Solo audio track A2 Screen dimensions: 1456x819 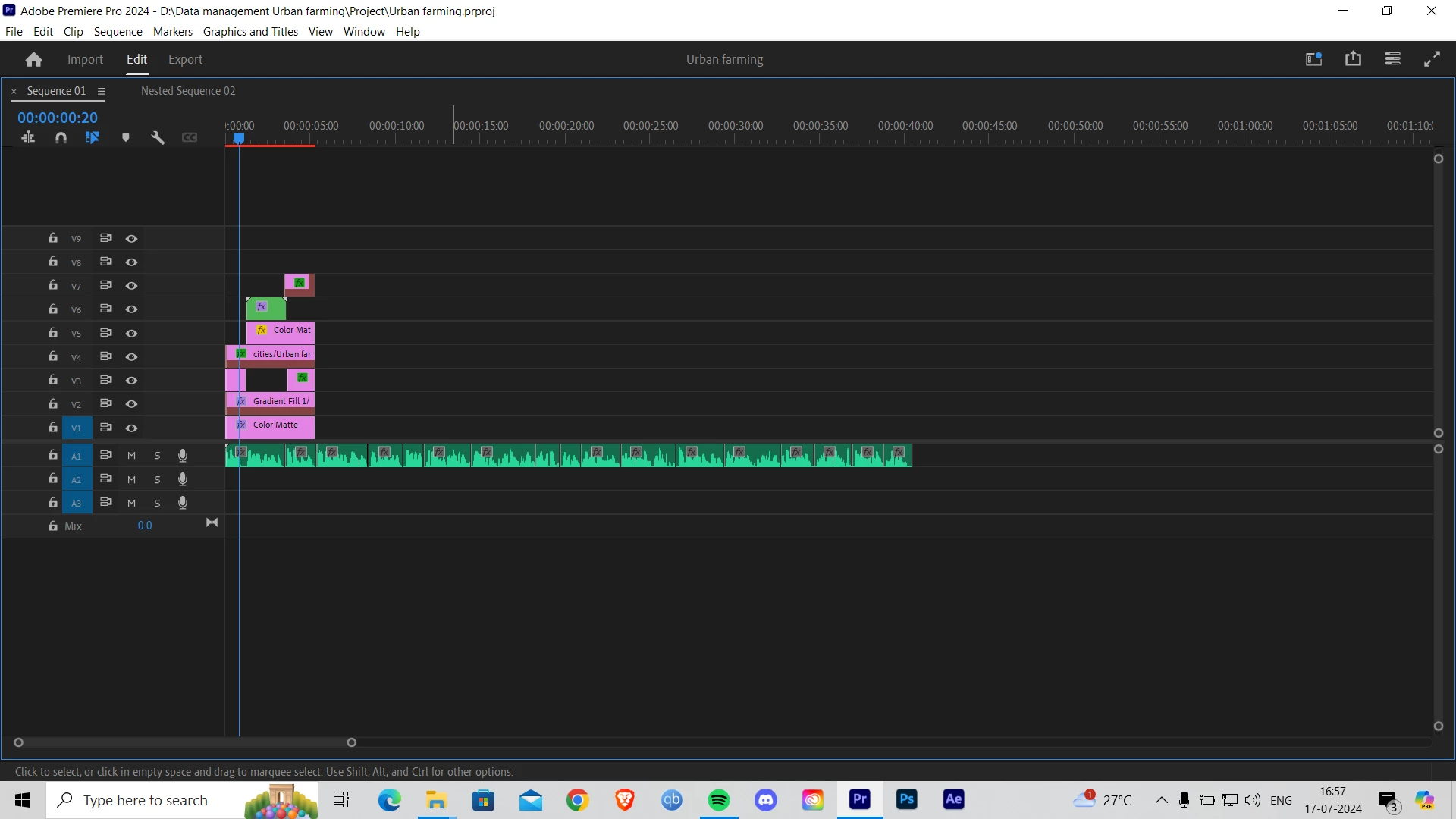pyautogui.click(x=157, y=479)
